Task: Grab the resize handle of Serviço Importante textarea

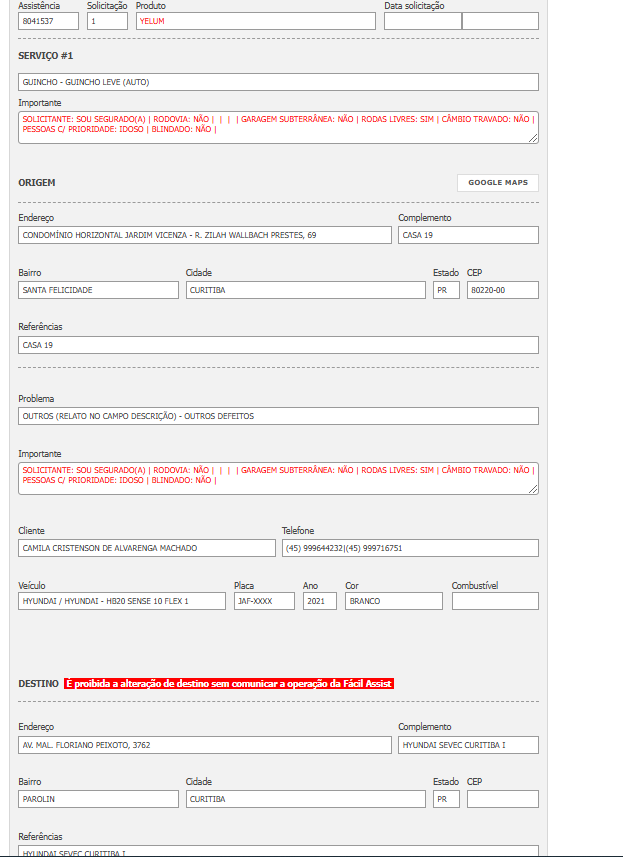Action: point(533,138)
